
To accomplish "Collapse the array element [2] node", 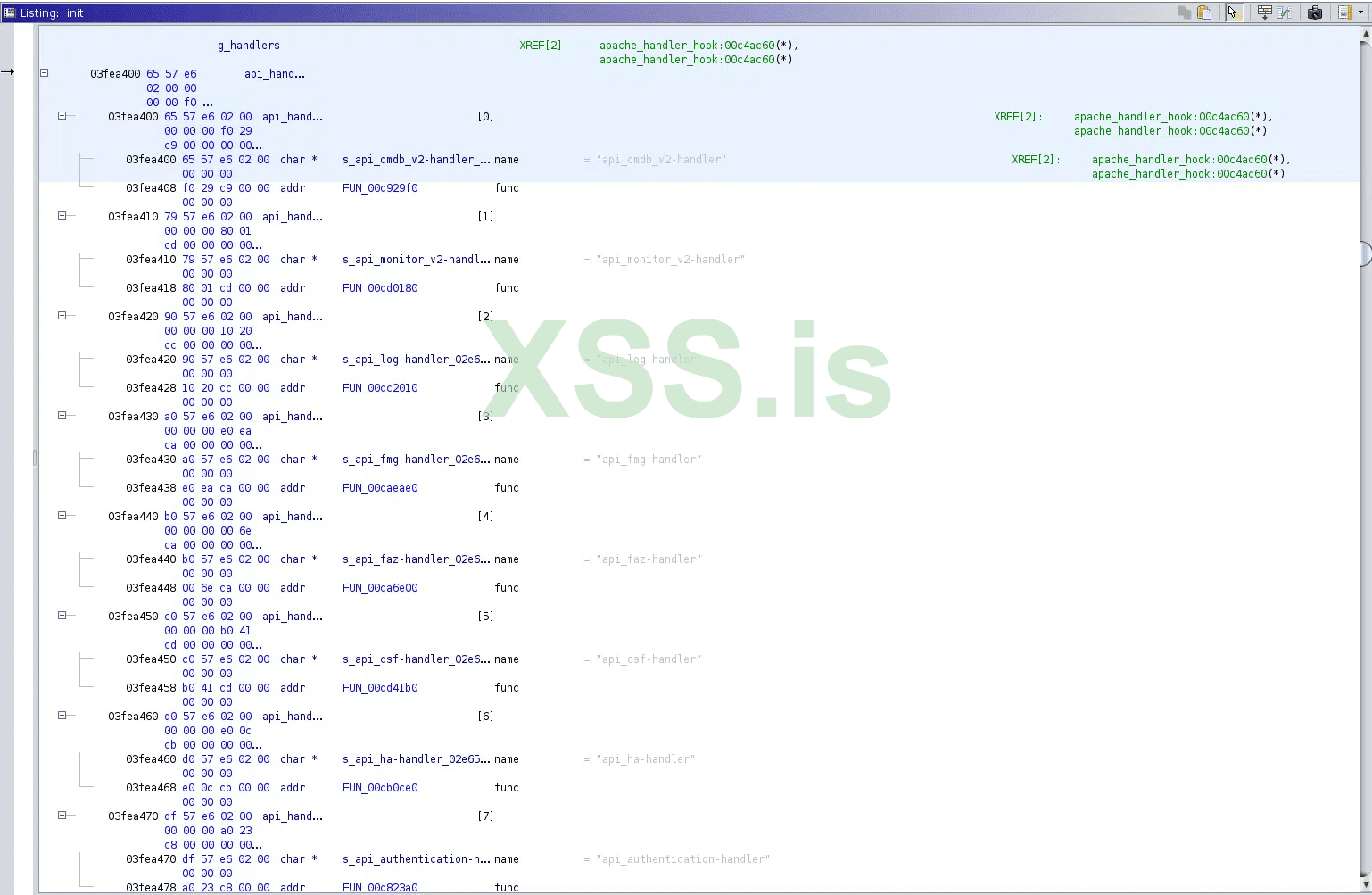I will tap(62, 316).
